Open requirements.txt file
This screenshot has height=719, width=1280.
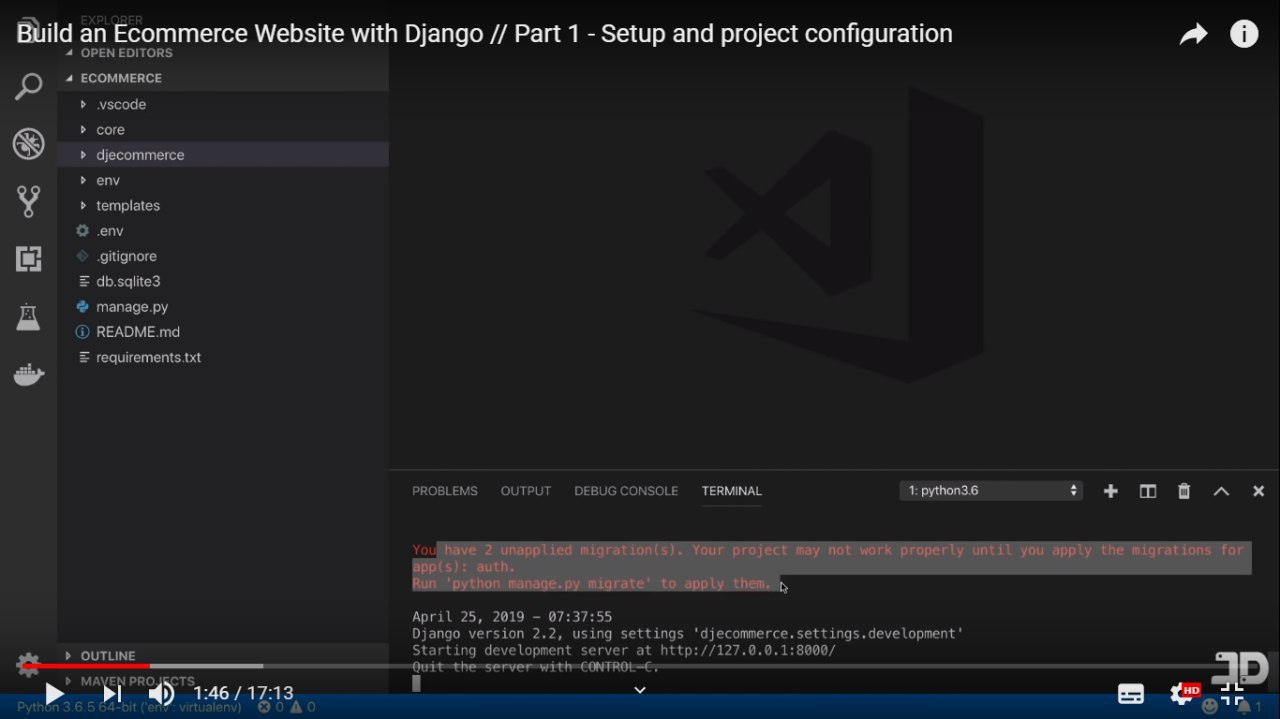pyautogui.click(x=222, y=358)
